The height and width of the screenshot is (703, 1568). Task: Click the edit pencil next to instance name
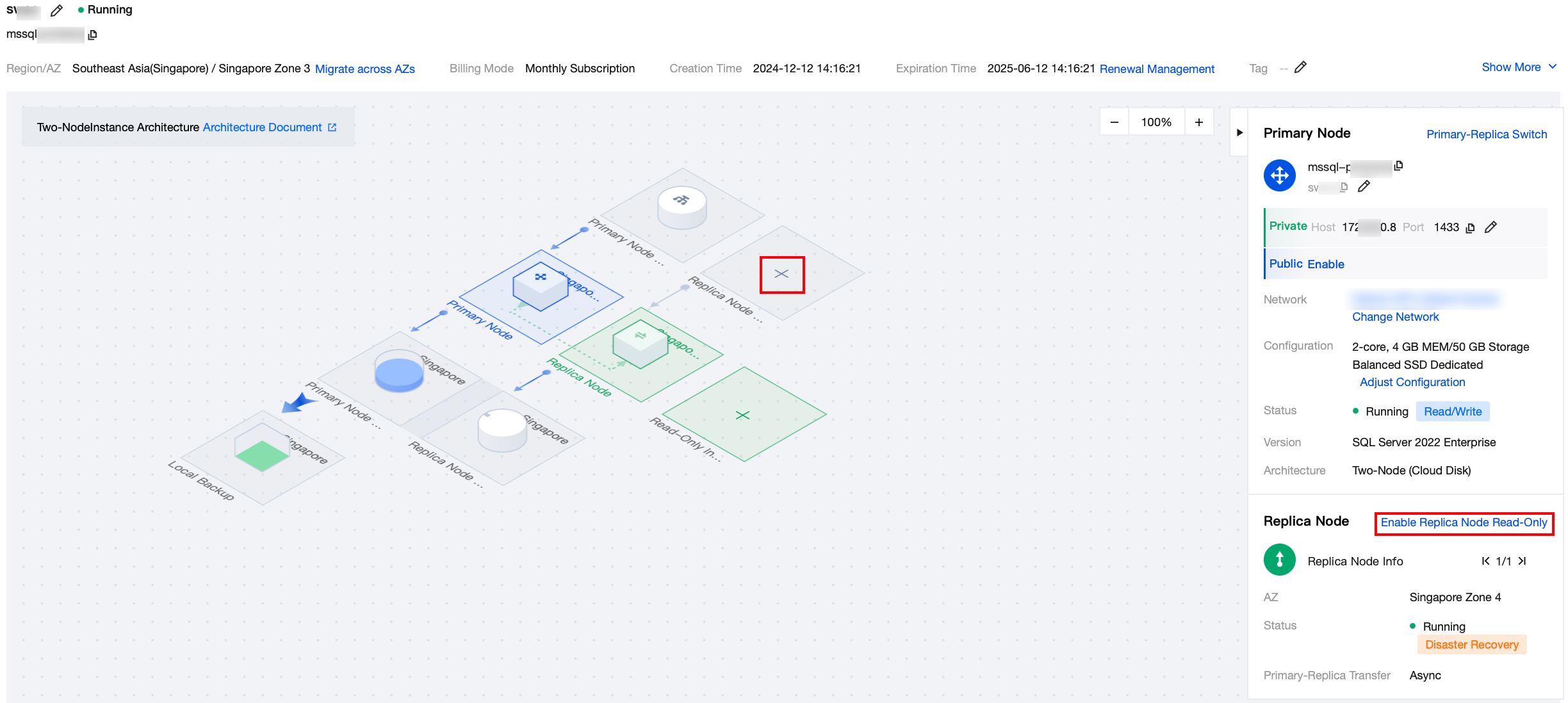click(x=56, y=10)
